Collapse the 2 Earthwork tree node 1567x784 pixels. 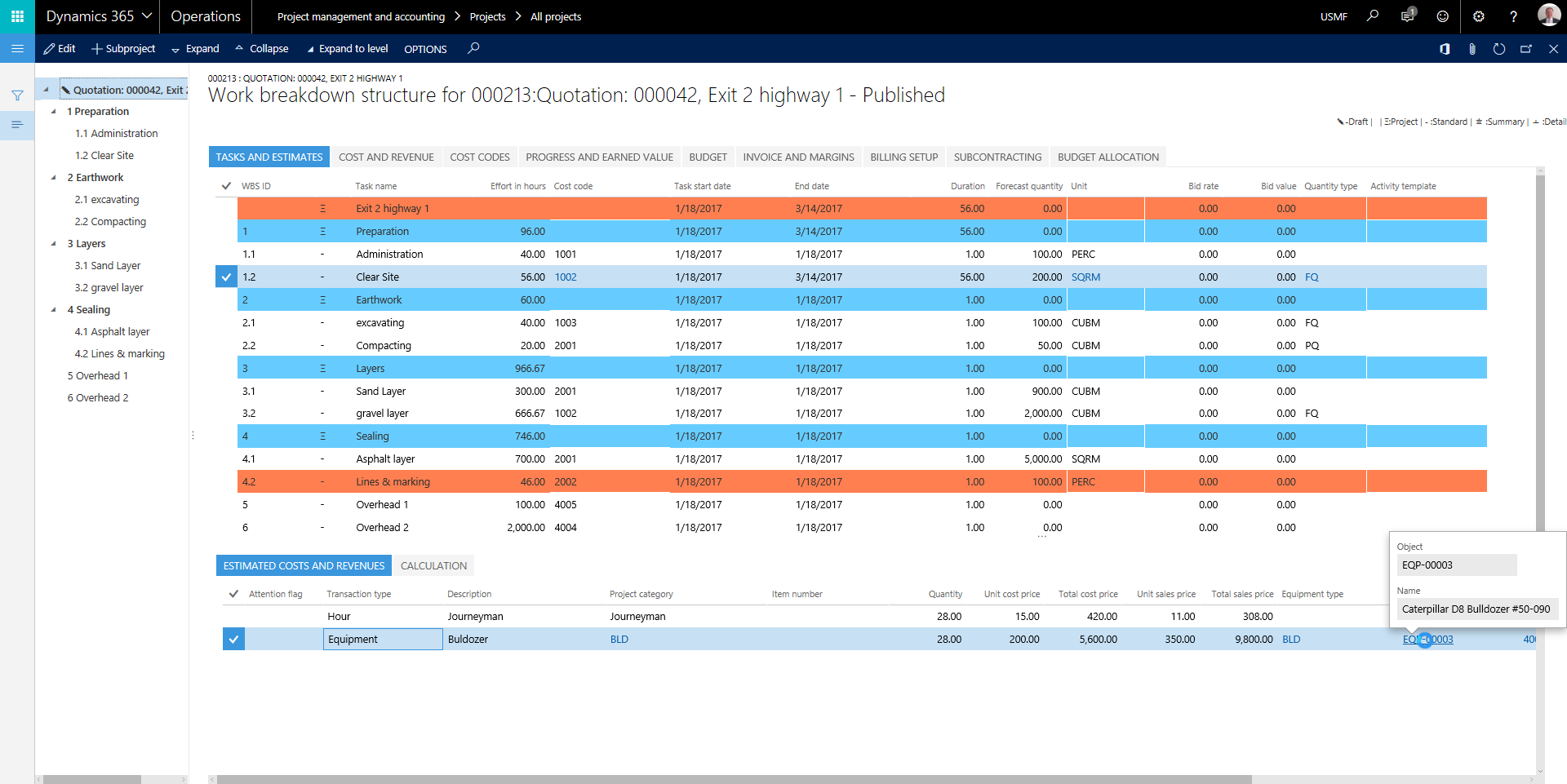coord(55,177)
